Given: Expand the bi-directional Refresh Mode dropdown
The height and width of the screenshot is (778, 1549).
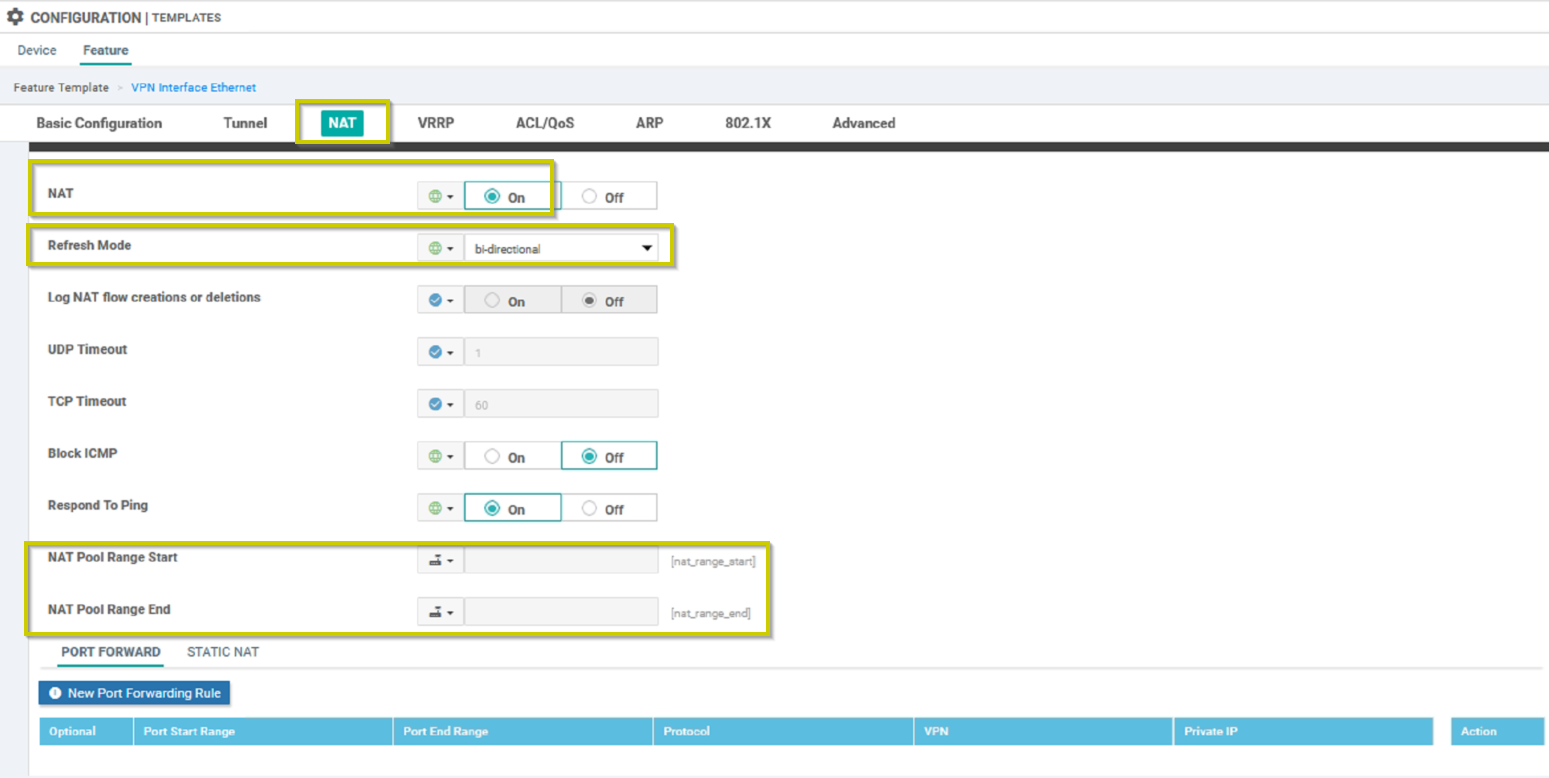Looking at the screenshot, I should [561, 248].
